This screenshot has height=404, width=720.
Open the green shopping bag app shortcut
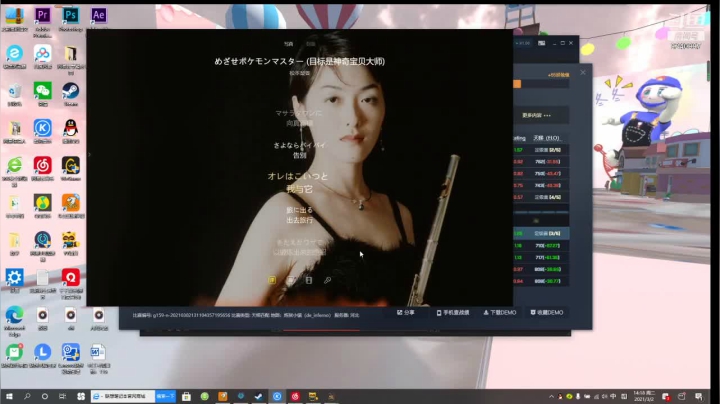tap(14, 352)
